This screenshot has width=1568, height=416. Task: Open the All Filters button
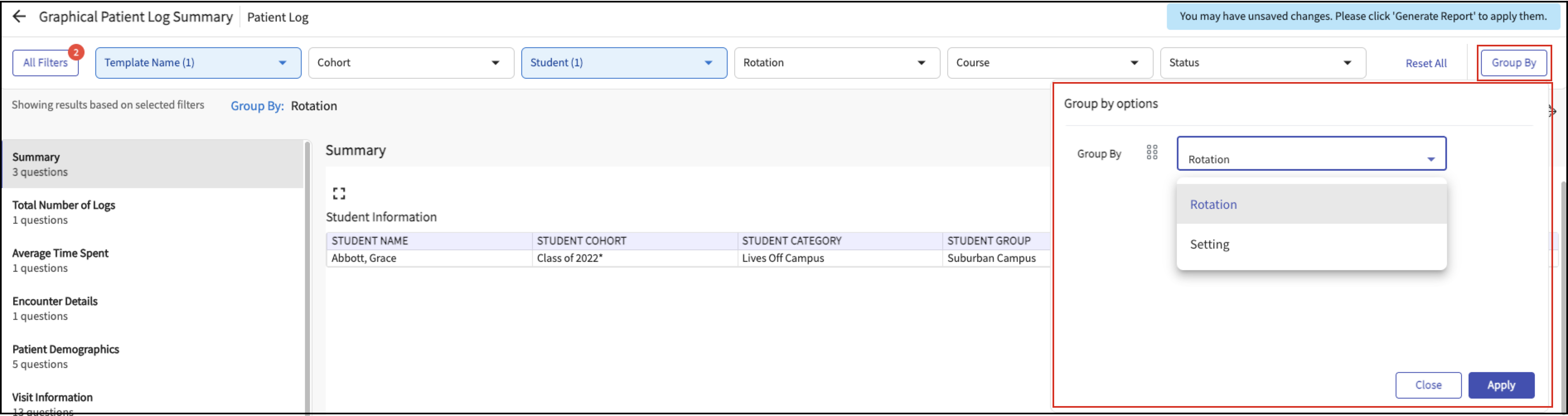[45, 63]
